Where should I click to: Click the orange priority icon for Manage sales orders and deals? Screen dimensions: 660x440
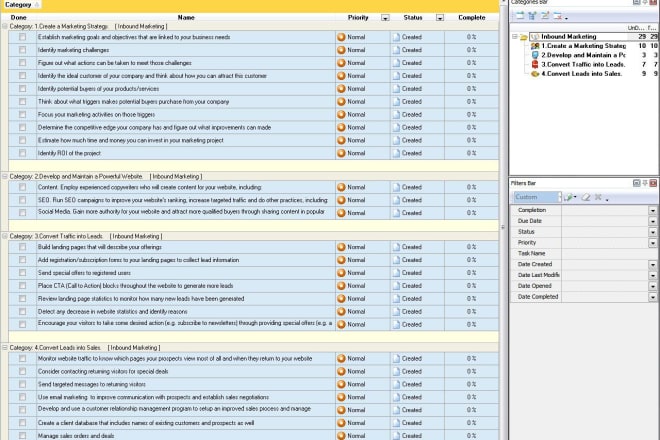[341, 436]
